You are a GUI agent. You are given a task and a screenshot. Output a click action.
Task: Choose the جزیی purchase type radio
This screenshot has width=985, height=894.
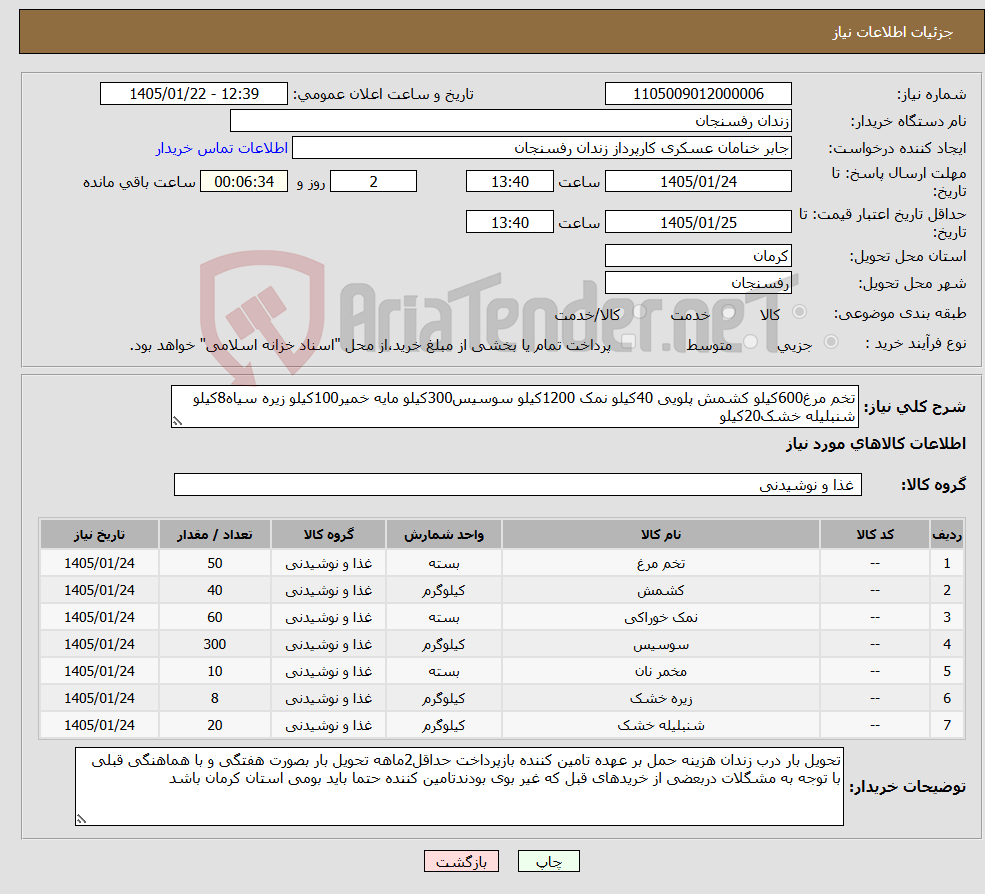[x=830, y=342]
